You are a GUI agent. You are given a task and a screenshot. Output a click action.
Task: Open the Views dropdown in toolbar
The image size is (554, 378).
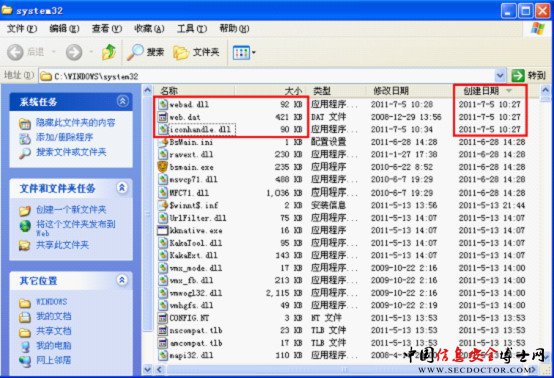(244, 53)
